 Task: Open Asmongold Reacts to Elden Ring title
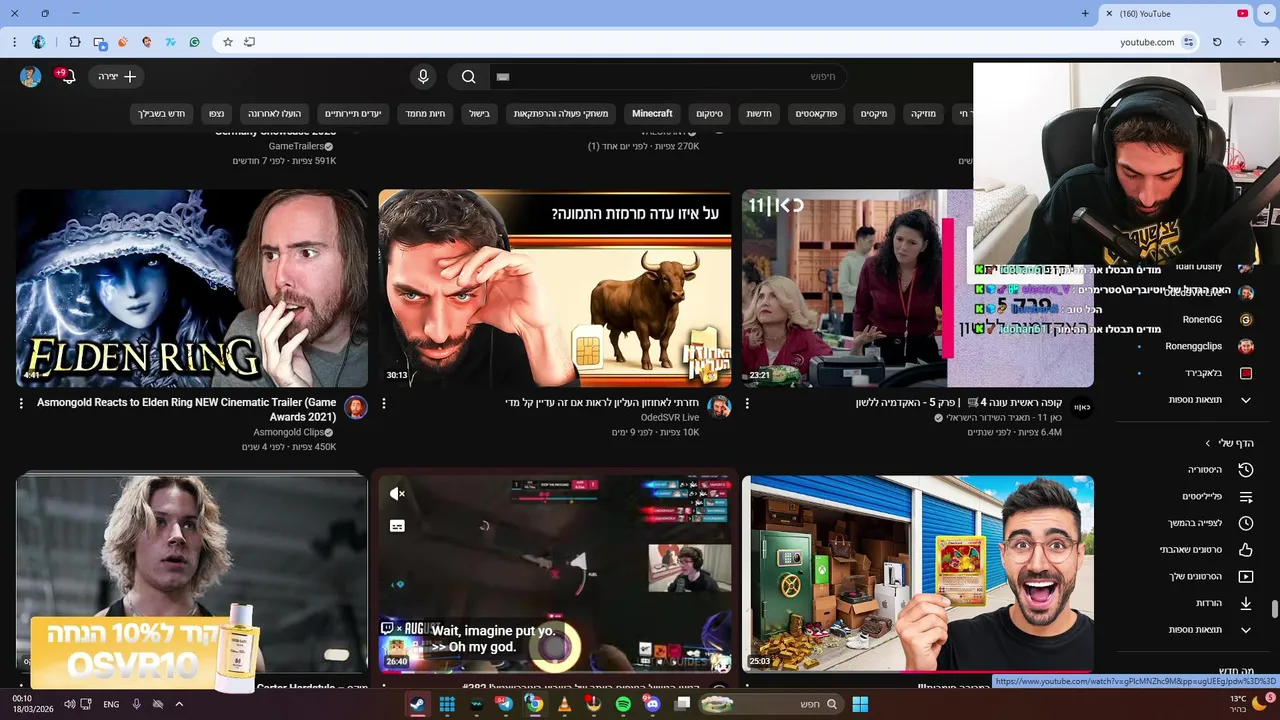(x=187, y=409)
